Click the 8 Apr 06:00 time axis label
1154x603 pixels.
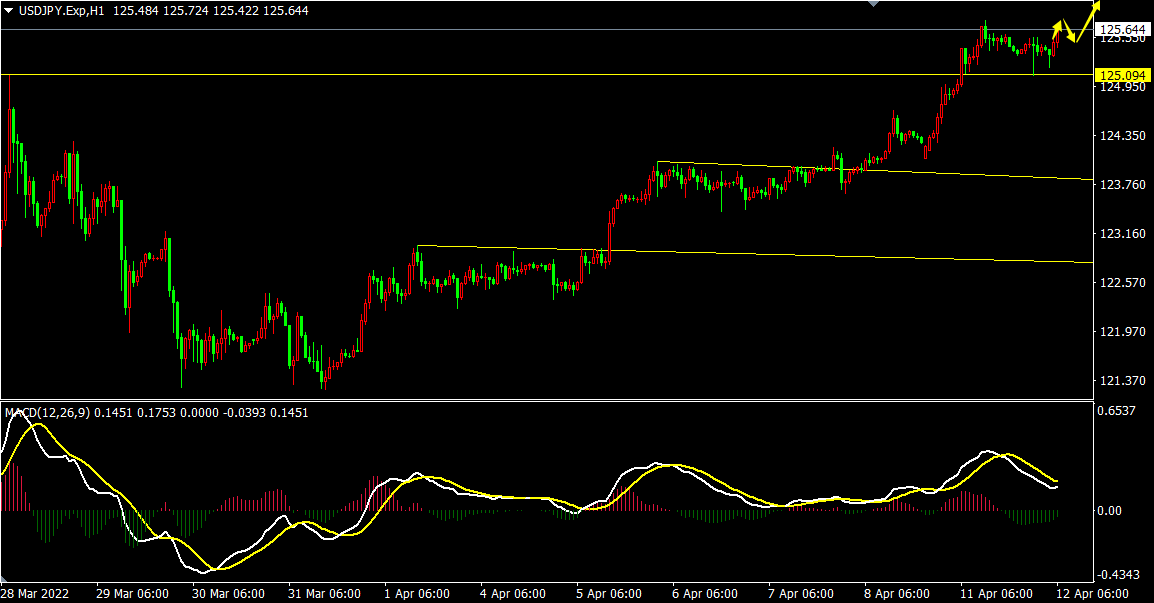[x=898, y=593]
